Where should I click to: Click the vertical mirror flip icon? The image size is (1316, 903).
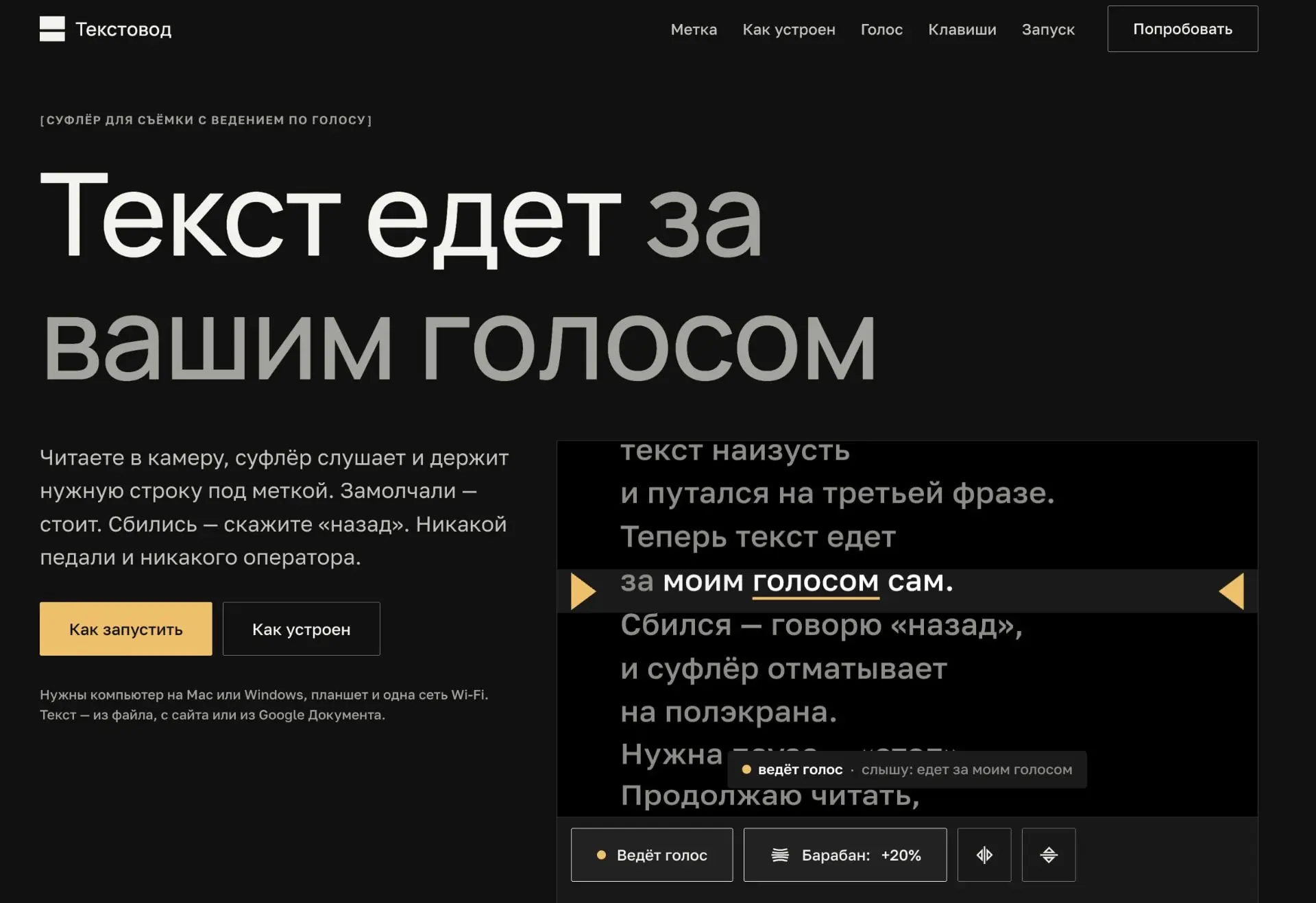coord(1049,855)
